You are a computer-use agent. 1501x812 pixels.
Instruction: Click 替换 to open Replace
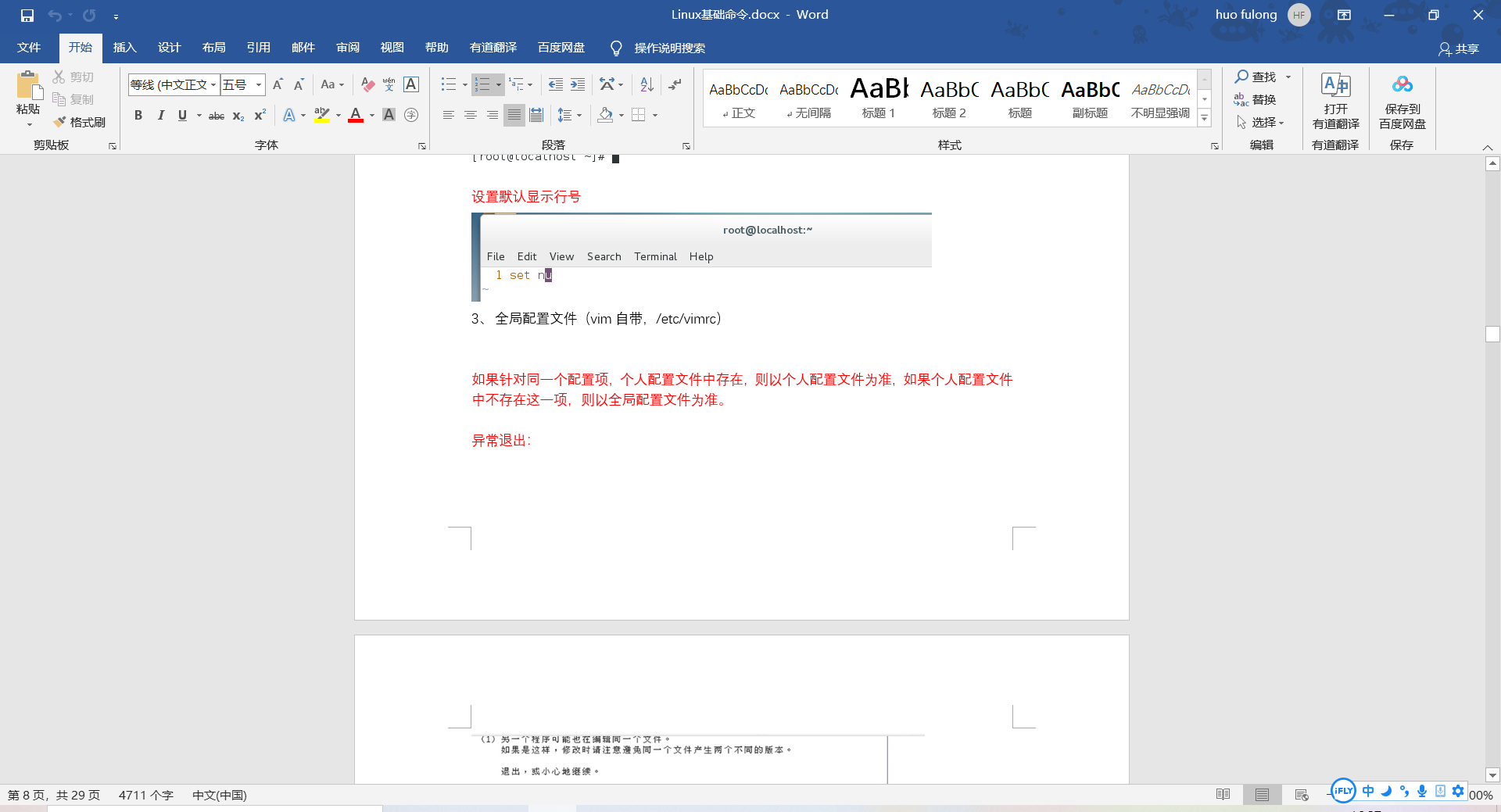point(1262,100)
